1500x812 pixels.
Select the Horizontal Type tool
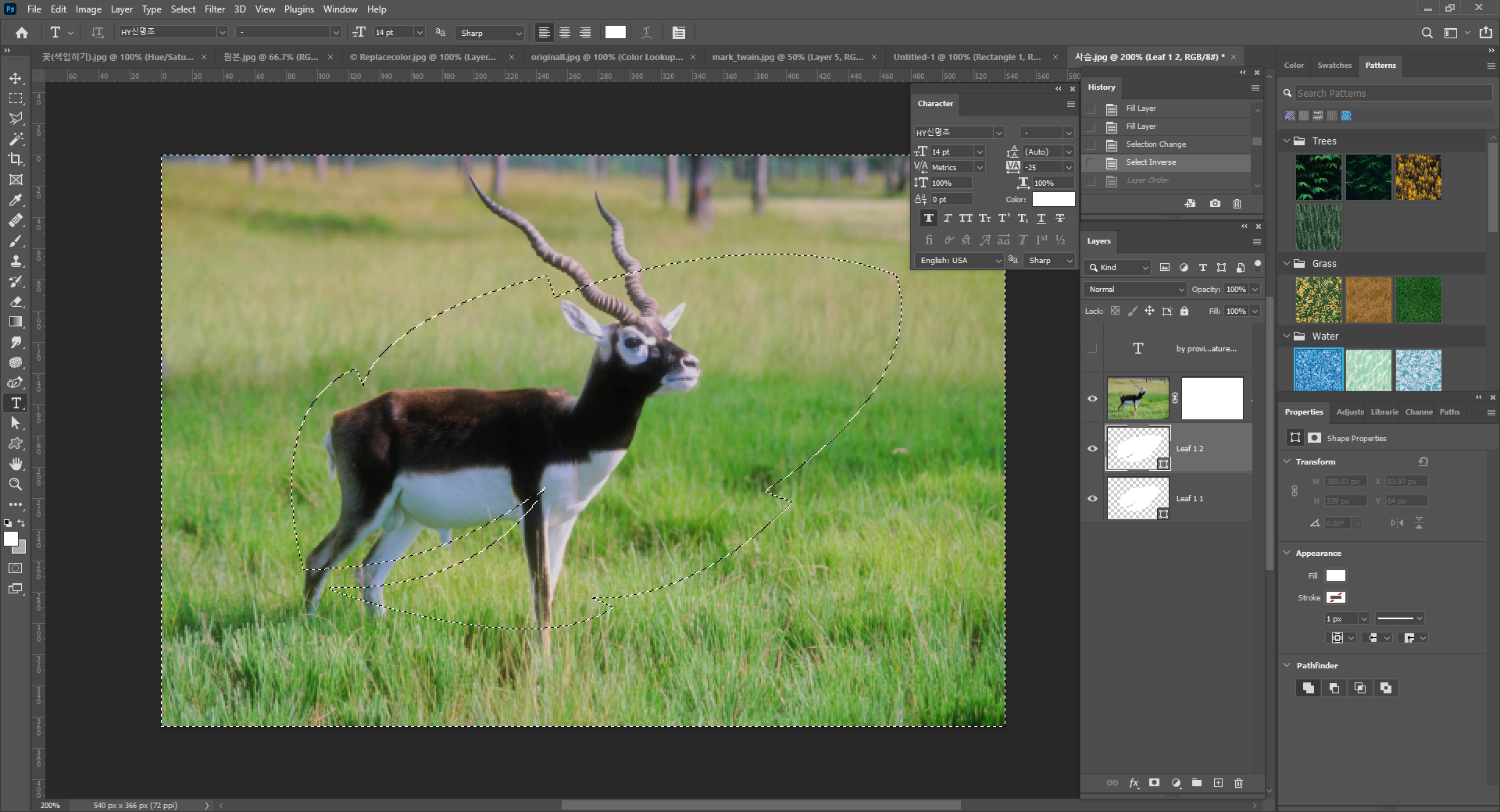(x=16, y=403)
